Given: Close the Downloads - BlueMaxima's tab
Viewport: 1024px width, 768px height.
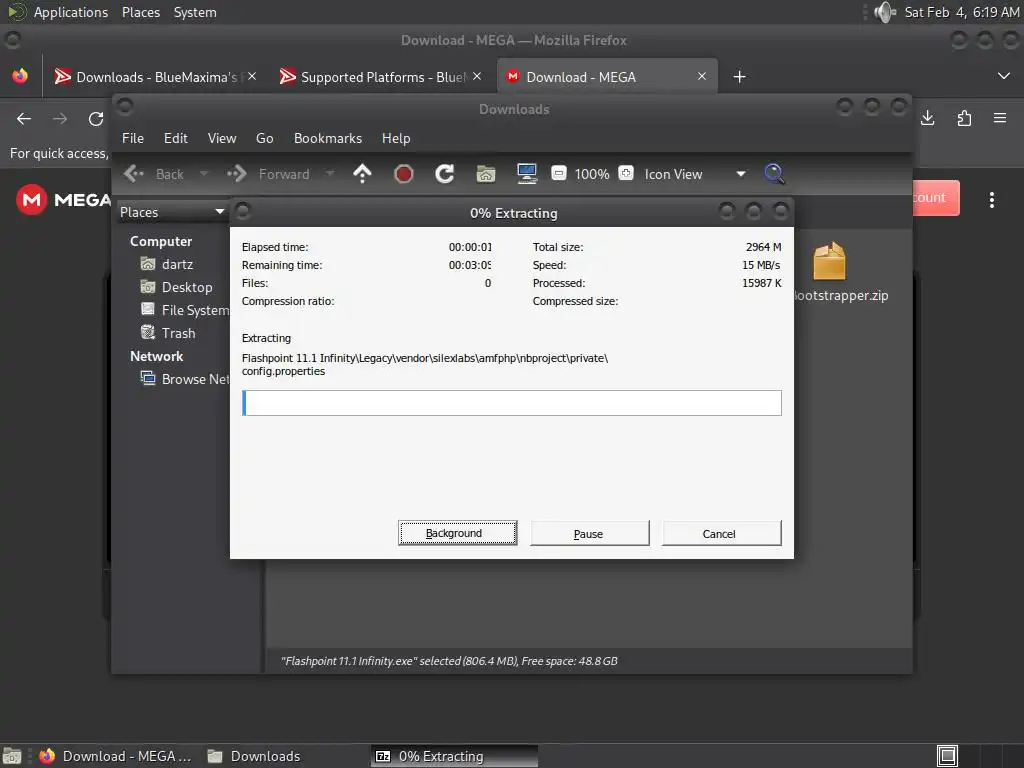Looking at the screenshot, I should (x=252, y=76).
